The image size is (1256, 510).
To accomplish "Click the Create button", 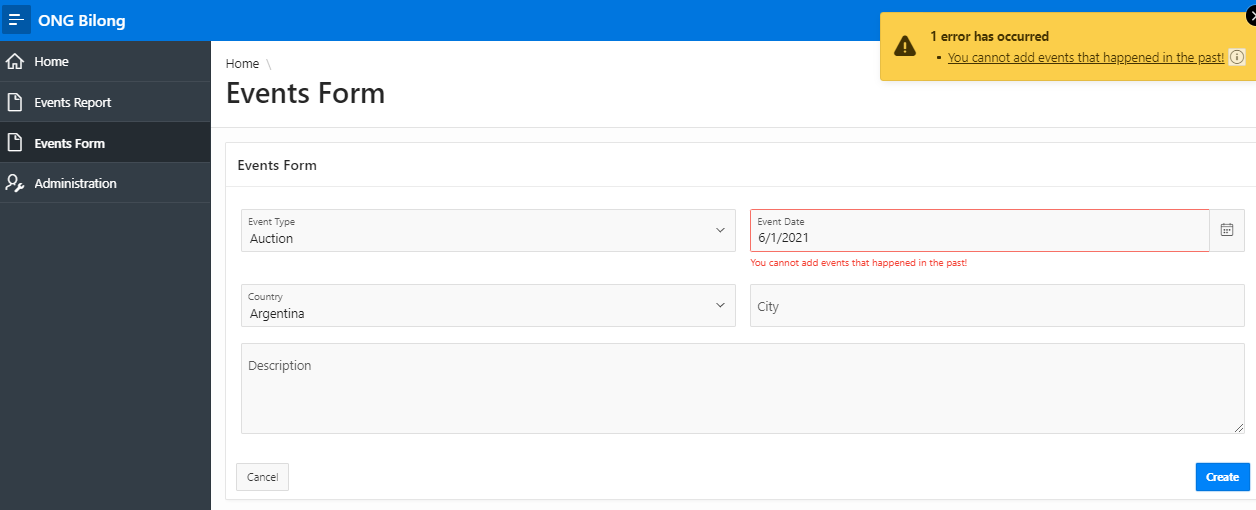I will pos(1222,477).
